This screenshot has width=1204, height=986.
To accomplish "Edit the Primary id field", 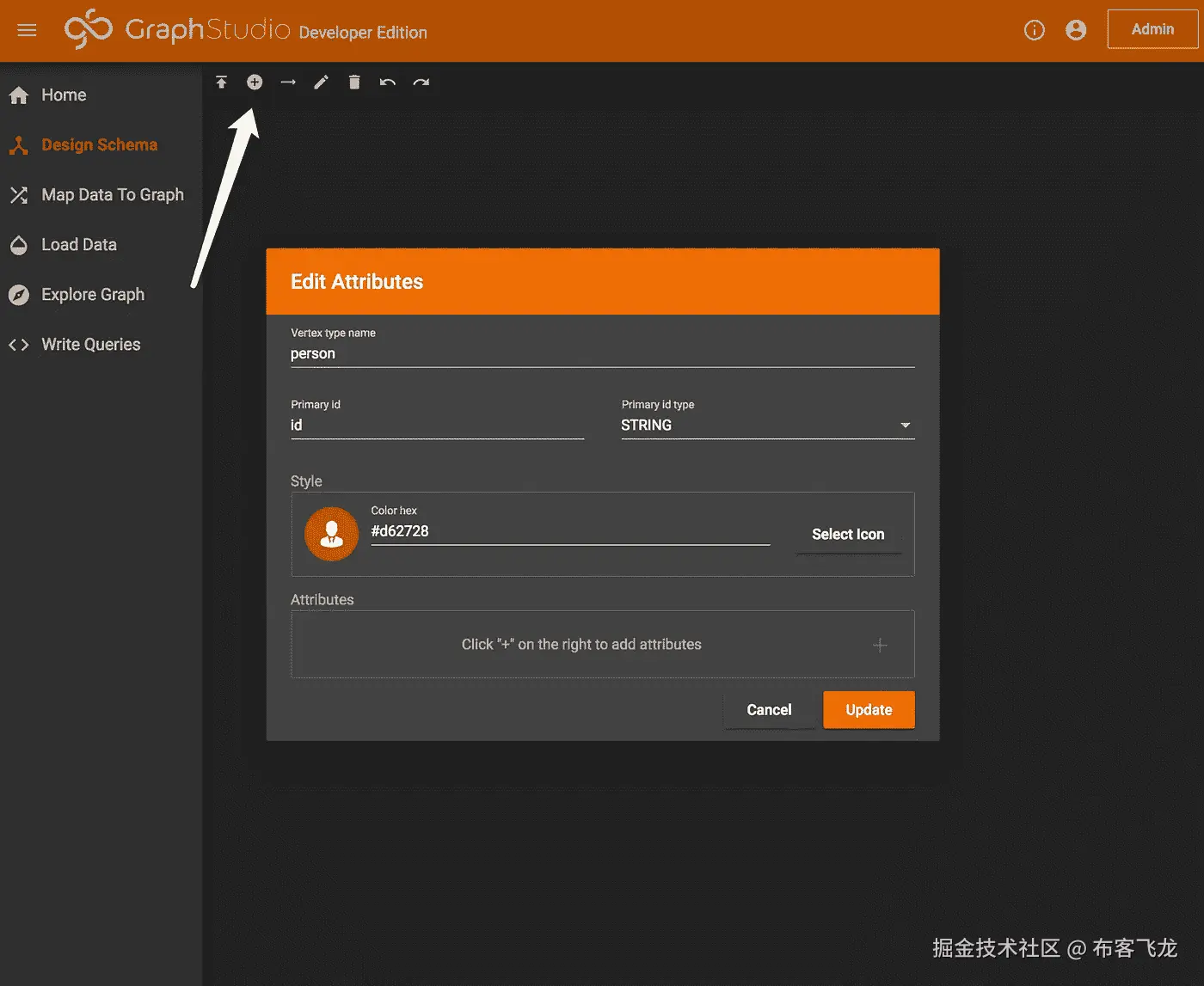I will click(x=437, y=426).
